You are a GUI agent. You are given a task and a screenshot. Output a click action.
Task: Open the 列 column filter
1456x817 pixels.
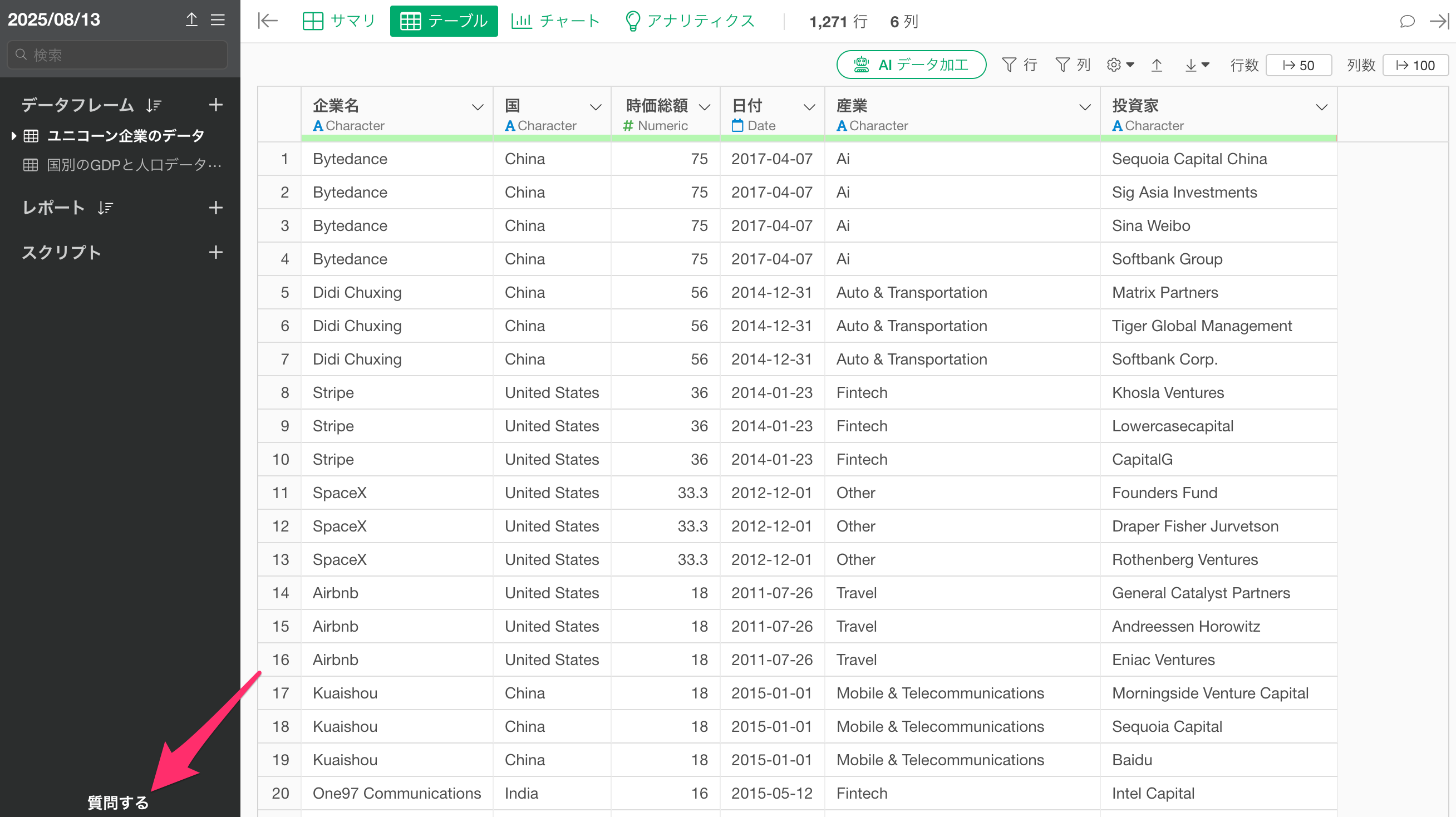click(1073, 65)
